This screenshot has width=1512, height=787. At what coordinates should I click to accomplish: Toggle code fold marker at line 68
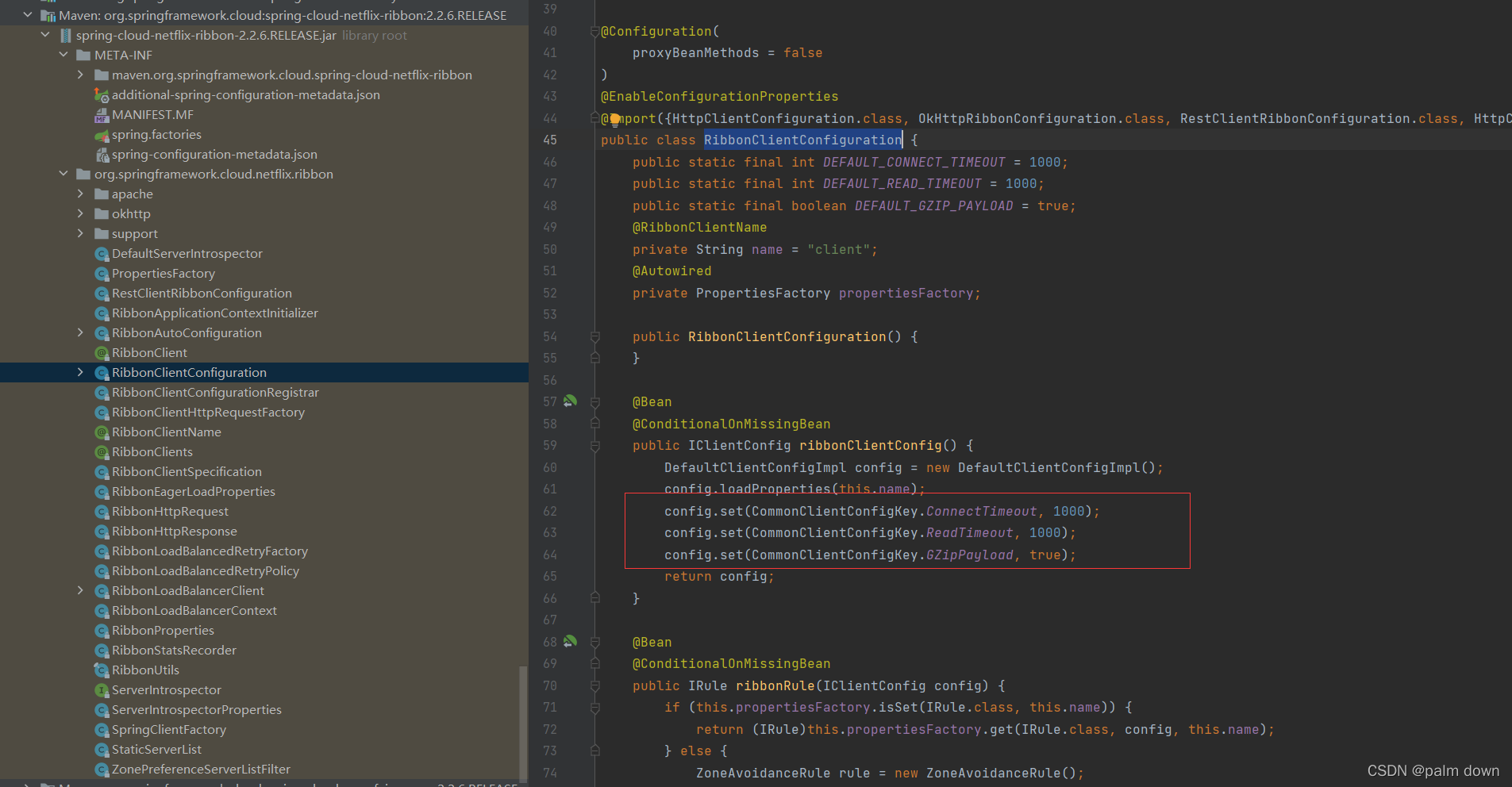click(594, 643)
